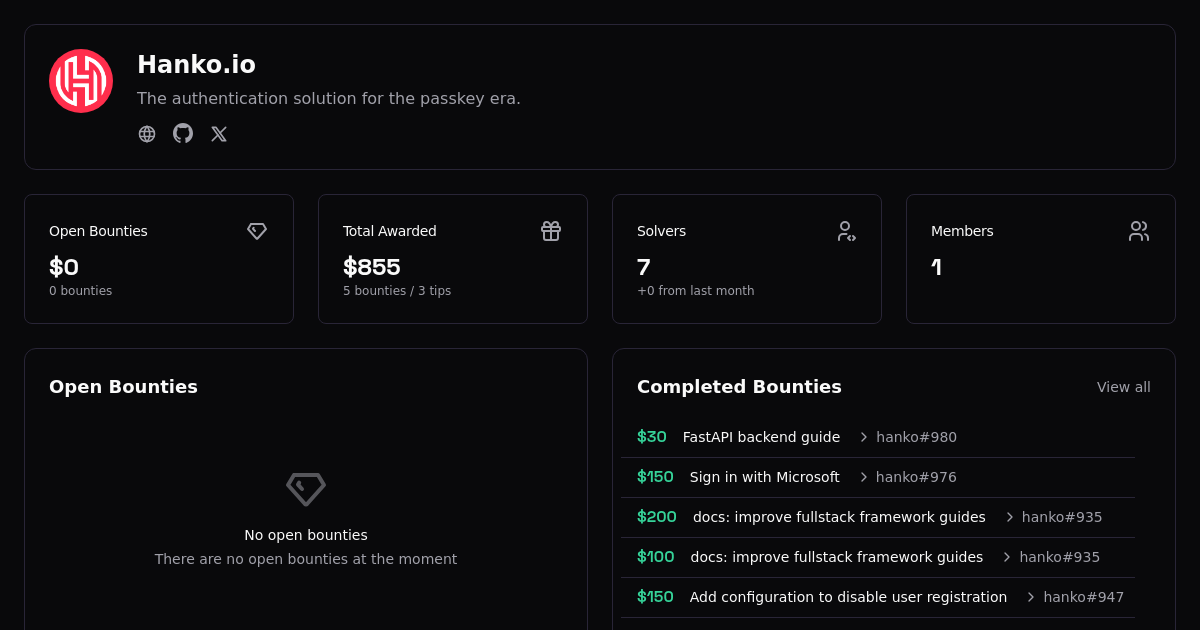Click the $100 docs improve fullstack framework guides row

pos(837,557)
